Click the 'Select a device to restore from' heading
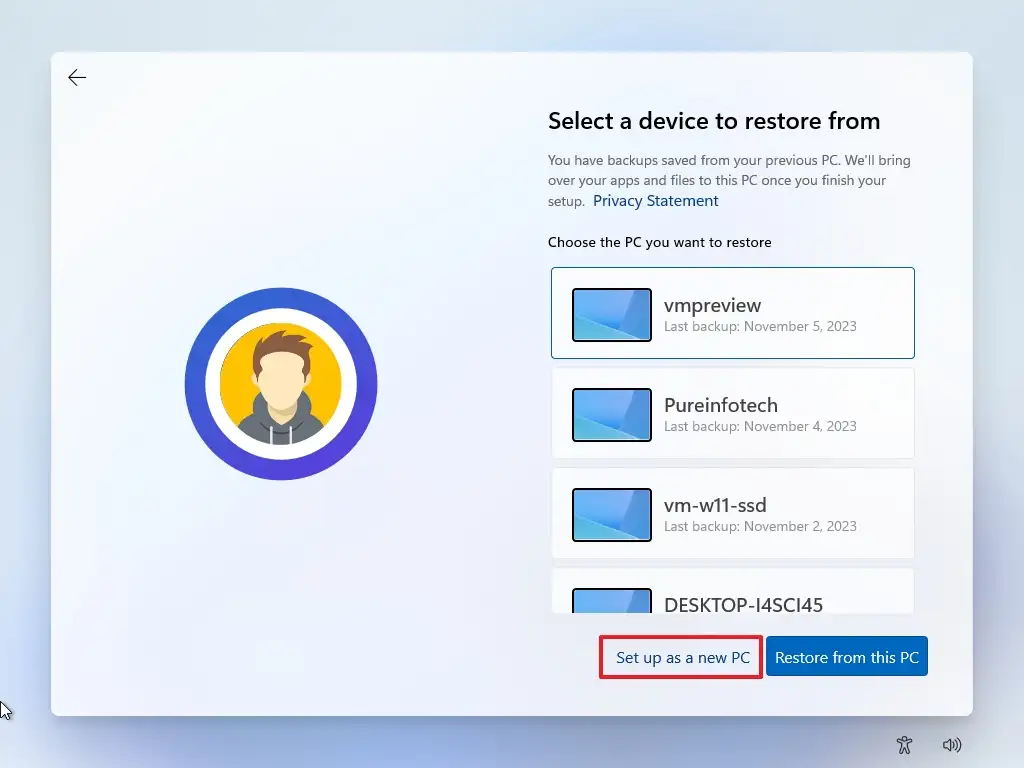 [x=714, y=121]
